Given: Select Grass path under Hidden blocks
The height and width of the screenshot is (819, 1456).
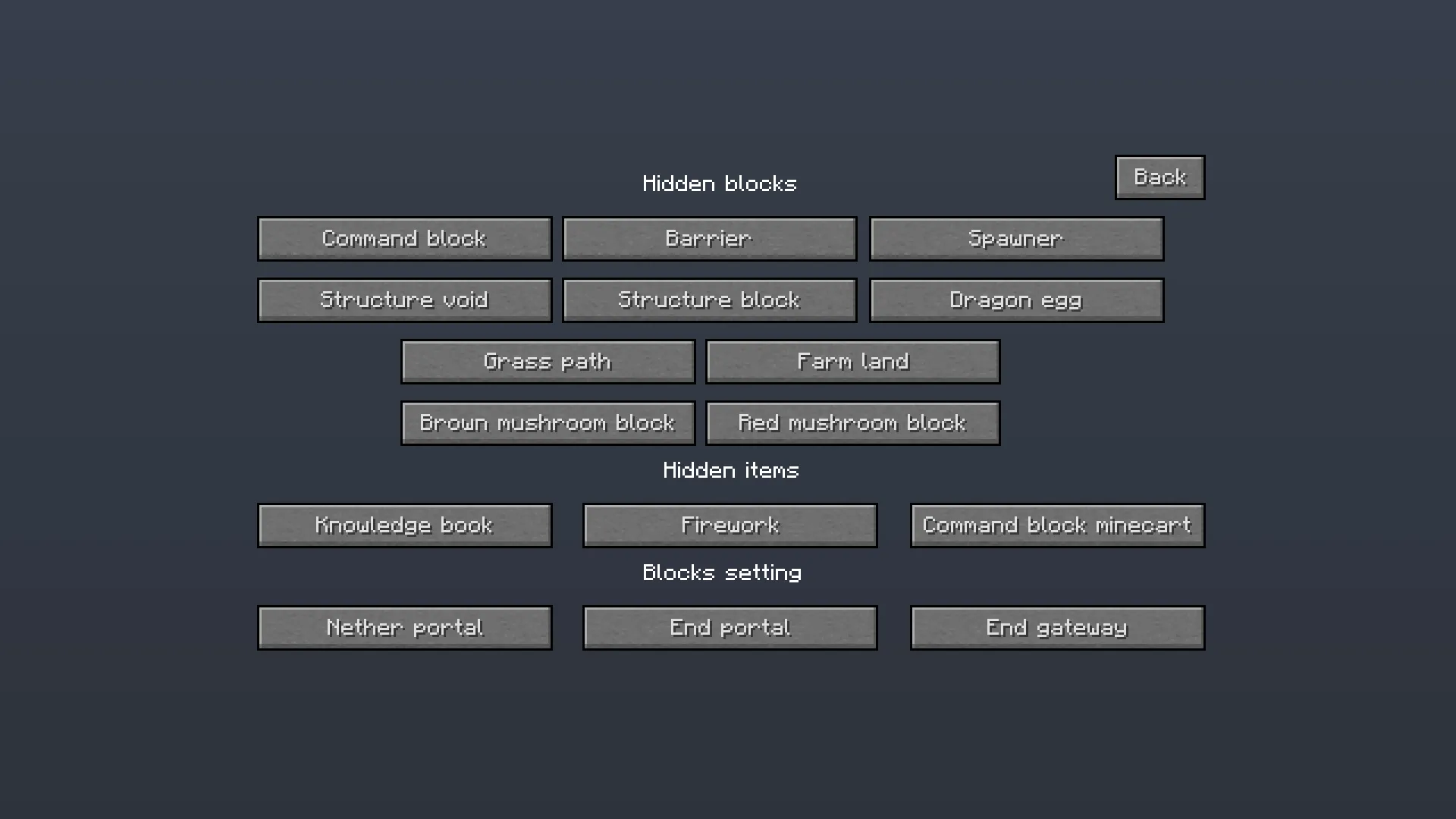Looking at the screenshot, I should 548,361.
